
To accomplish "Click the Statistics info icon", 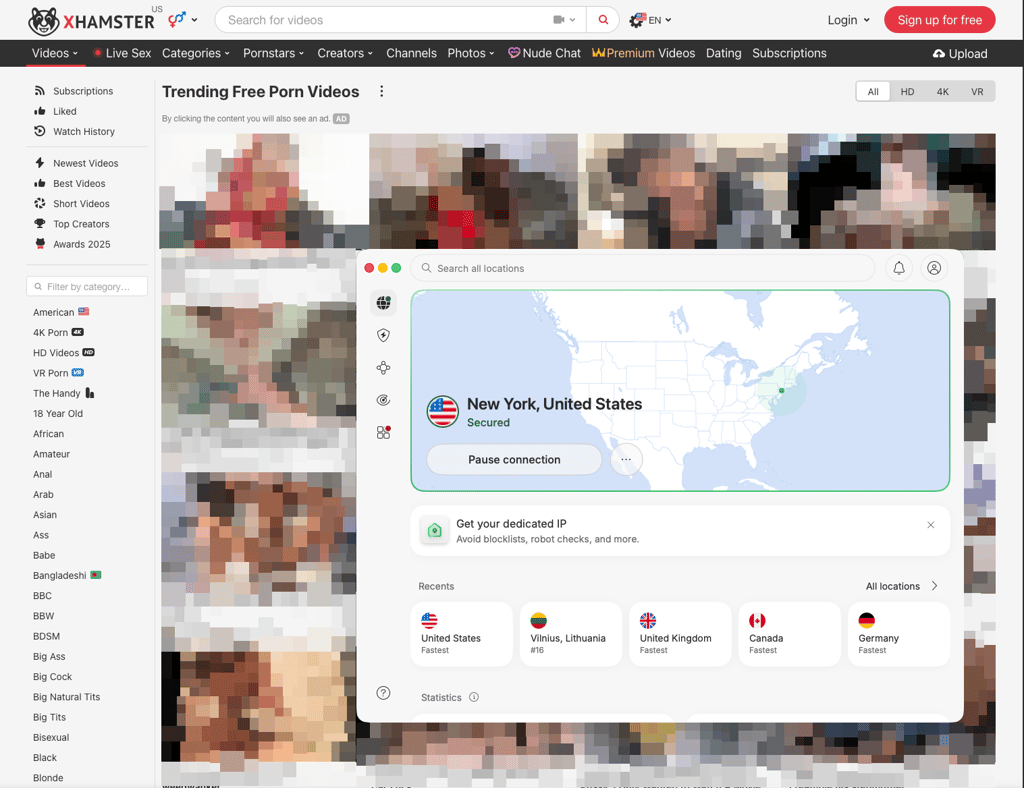I will pos(474,697).
